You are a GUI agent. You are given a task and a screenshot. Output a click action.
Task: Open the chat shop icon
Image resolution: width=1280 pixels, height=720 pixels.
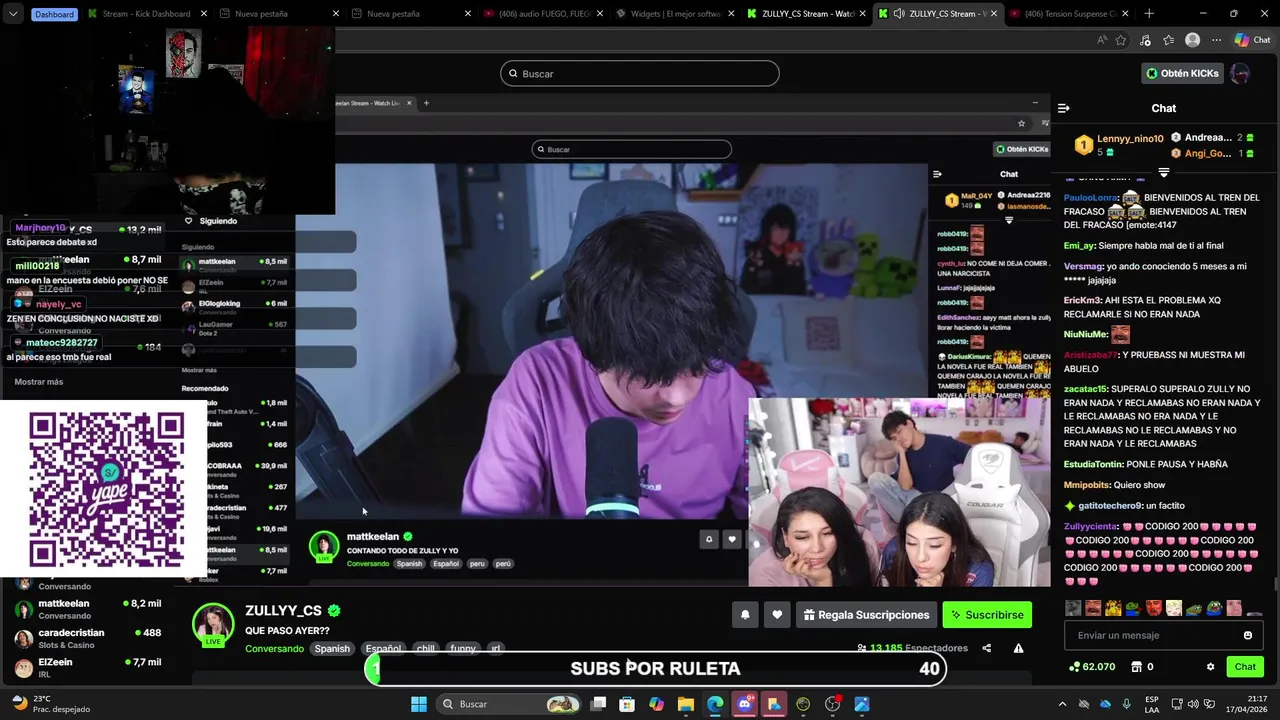click(1136, 667)
